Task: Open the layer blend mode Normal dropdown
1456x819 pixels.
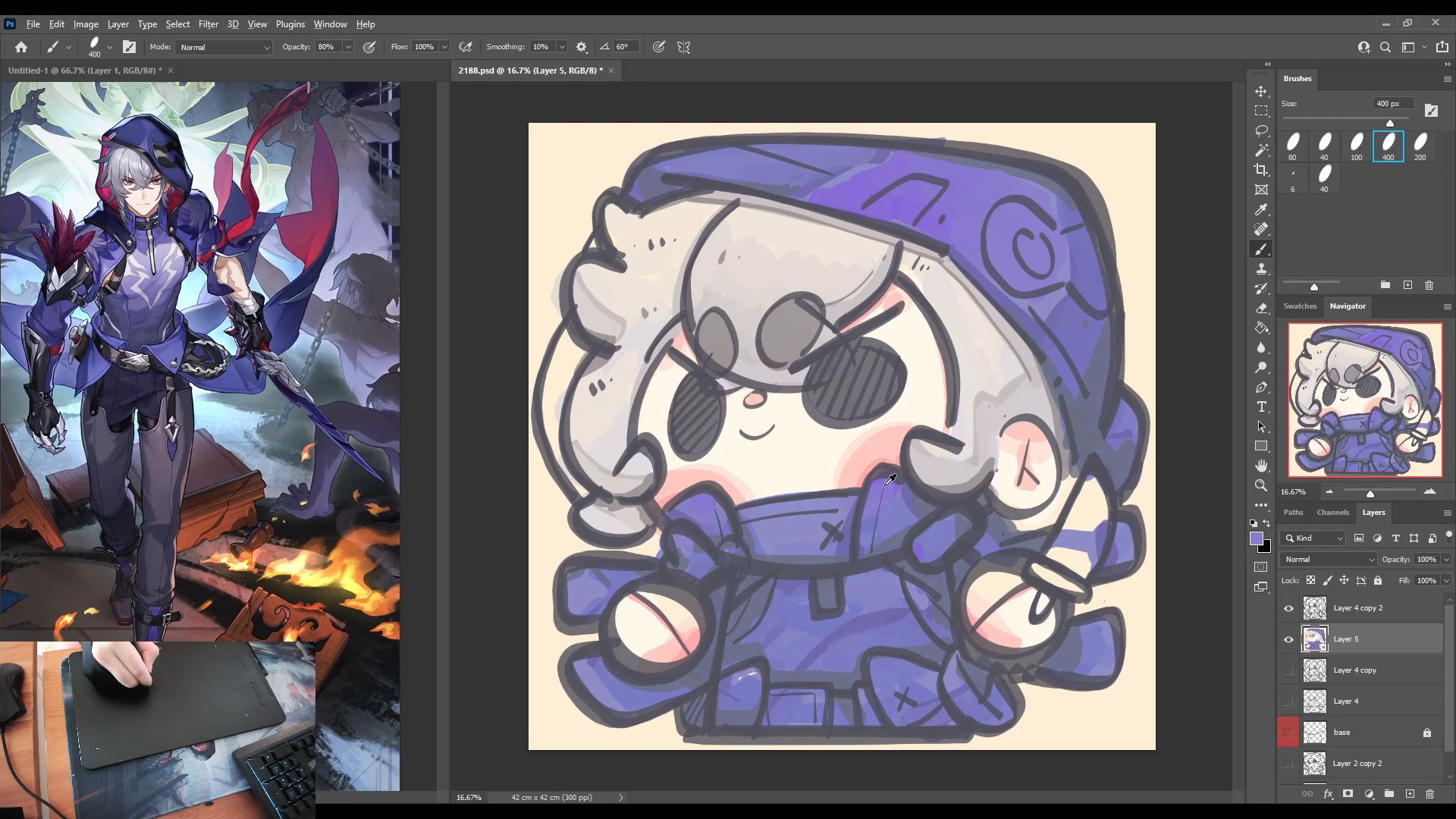Action: pyautogui.click(x=1328, y=560)
